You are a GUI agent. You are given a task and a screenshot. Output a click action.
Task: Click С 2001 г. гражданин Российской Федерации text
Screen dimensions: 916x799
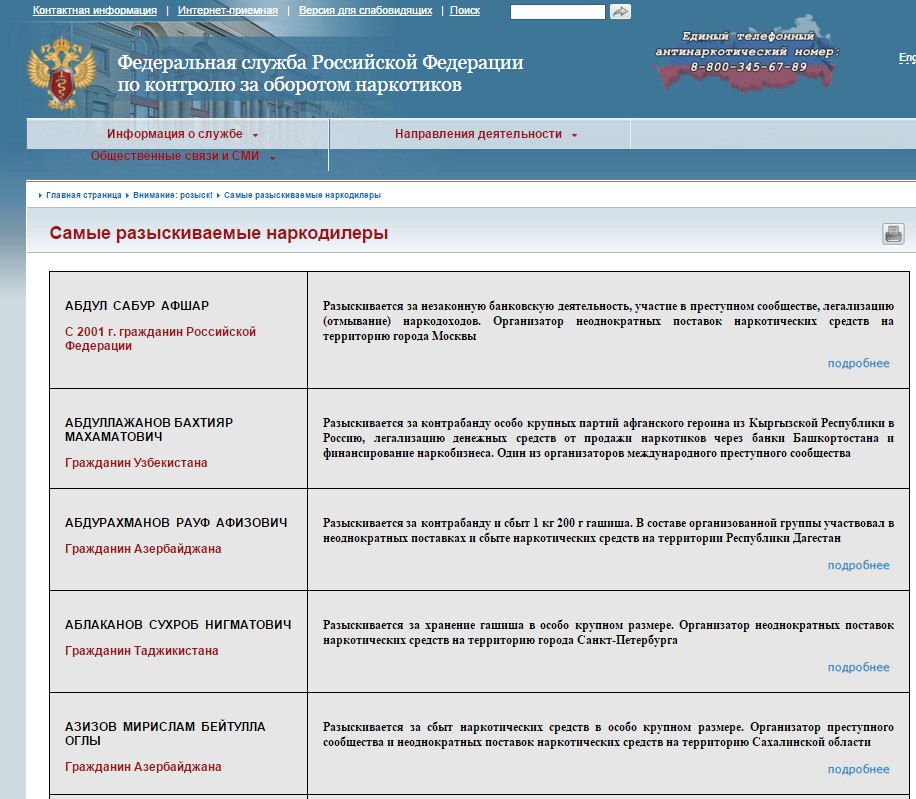point(161,339)
